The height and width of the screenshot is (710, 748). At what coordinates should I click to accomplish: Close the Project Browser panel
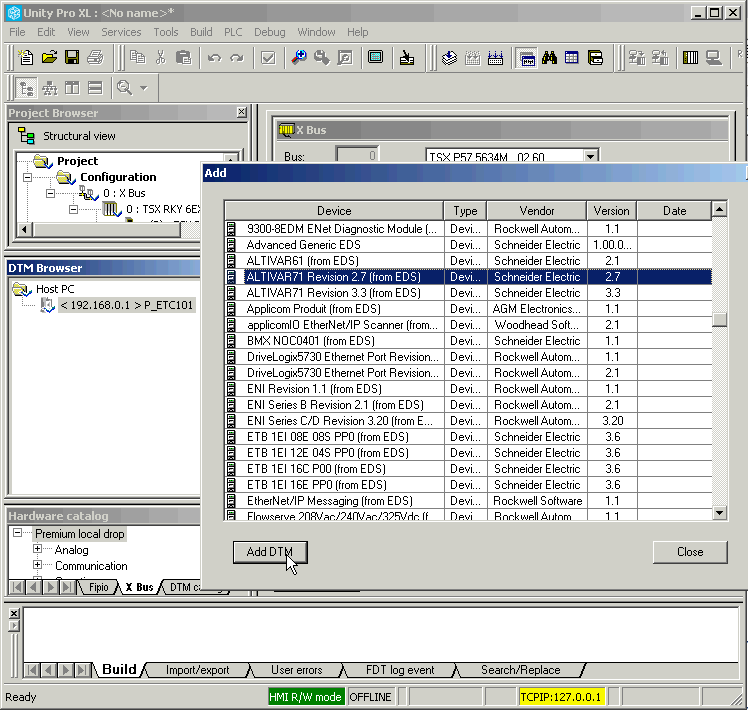pyautogui.click(x=242, y=112)
